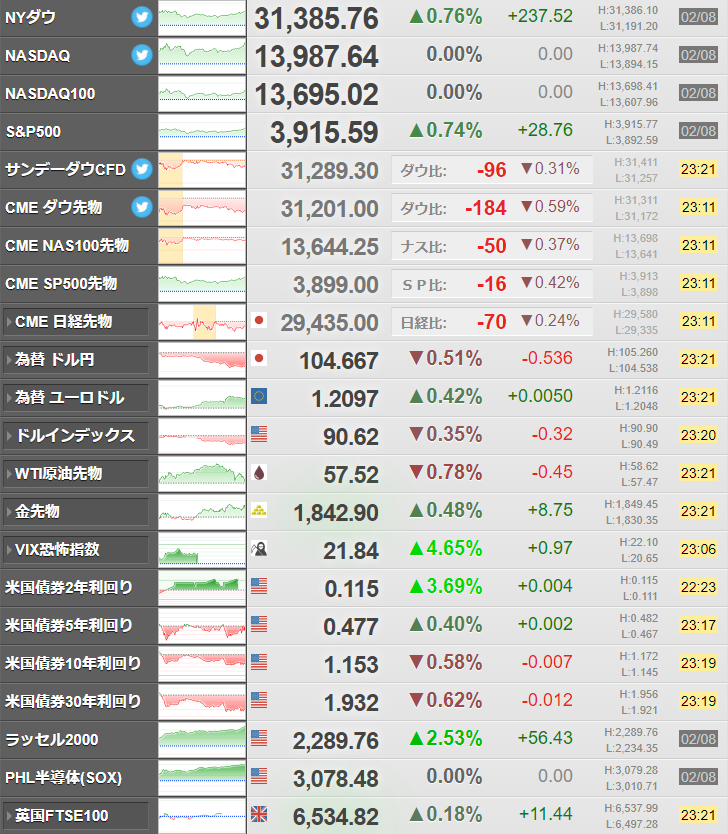The width and height of the screenshot is (728, 834).
Task: Click the gold bars icon for 金先物
Action: 259,511
